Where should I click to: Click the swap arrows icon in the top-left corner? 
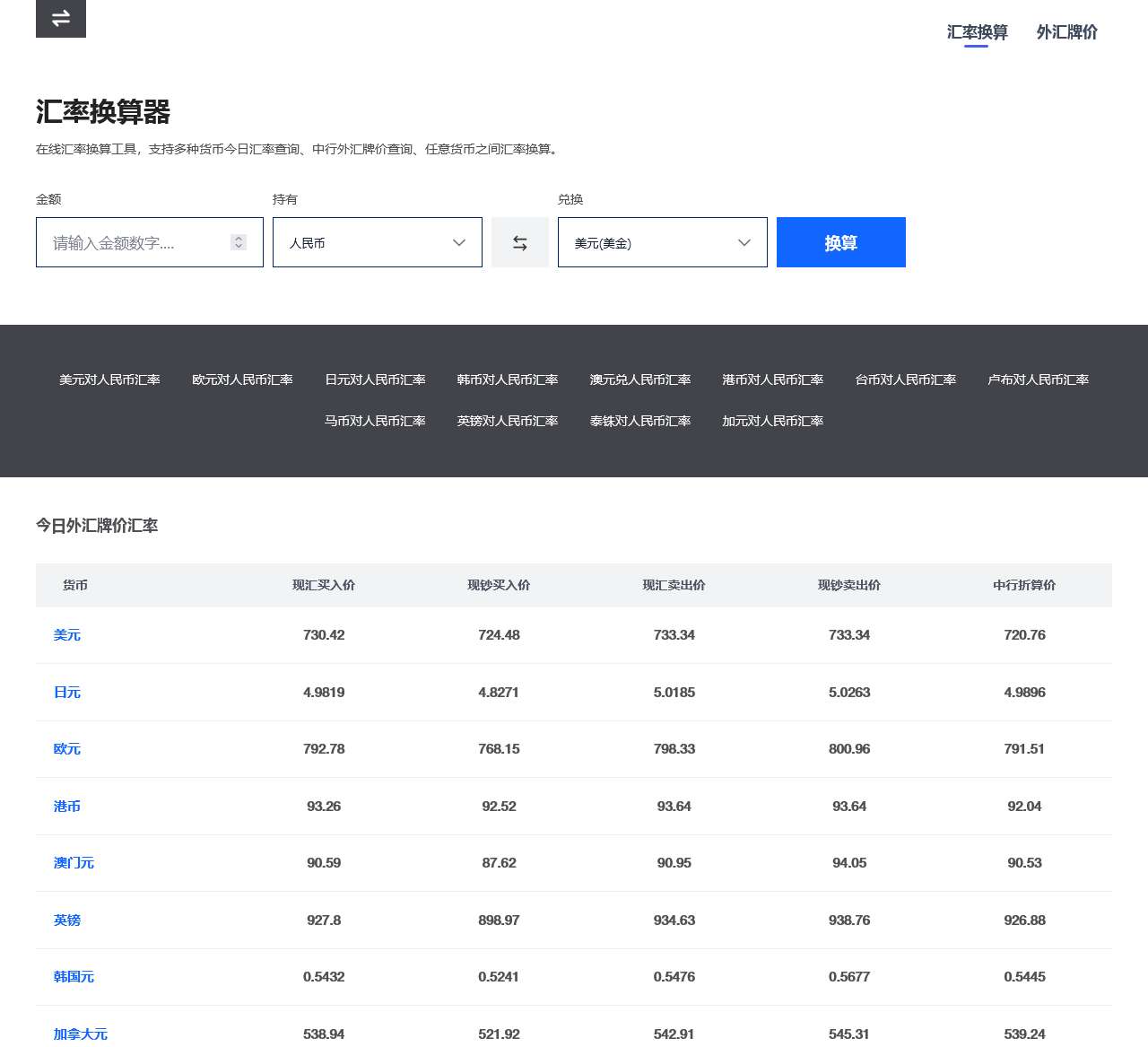[x=60, y=18]
